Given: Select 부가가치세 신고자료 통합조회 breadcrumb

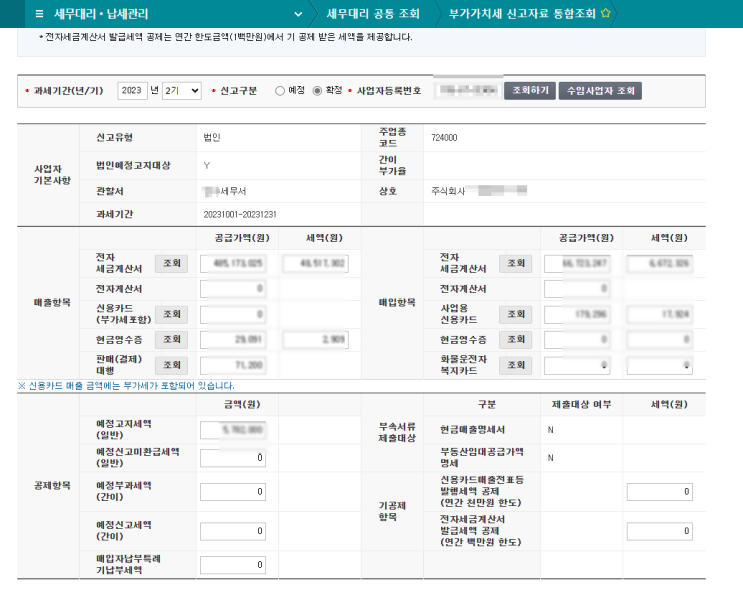Looking at the screenshot, I should [522, 14].
